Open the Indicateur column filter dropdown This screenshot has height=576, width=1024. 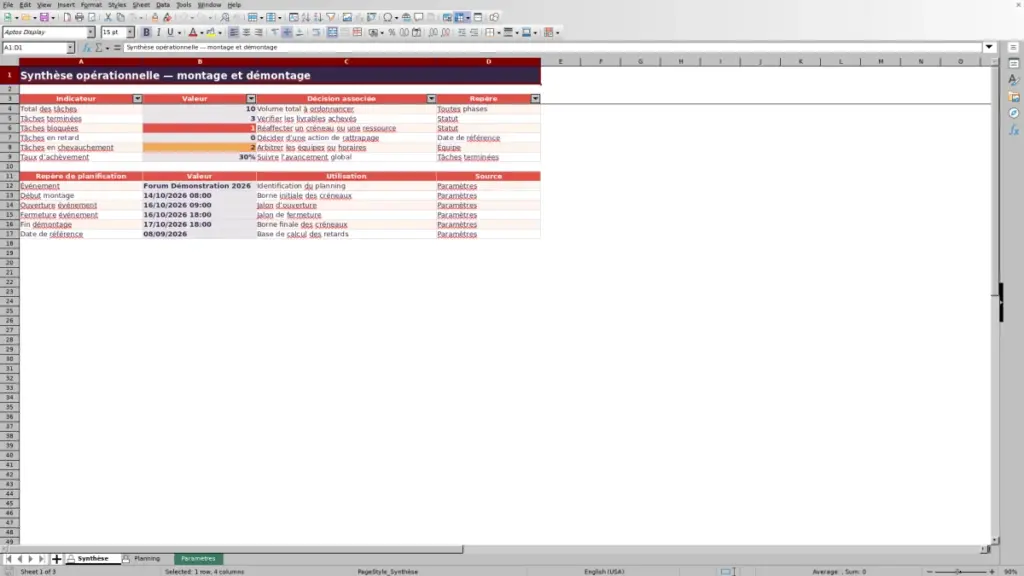pos(137,99)
